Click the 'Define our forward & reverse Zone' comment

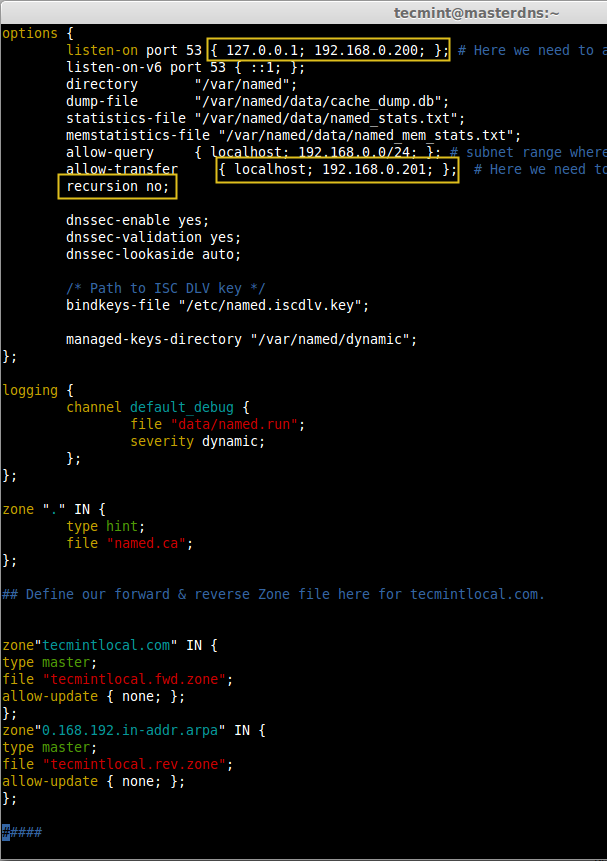coord(273,595)
